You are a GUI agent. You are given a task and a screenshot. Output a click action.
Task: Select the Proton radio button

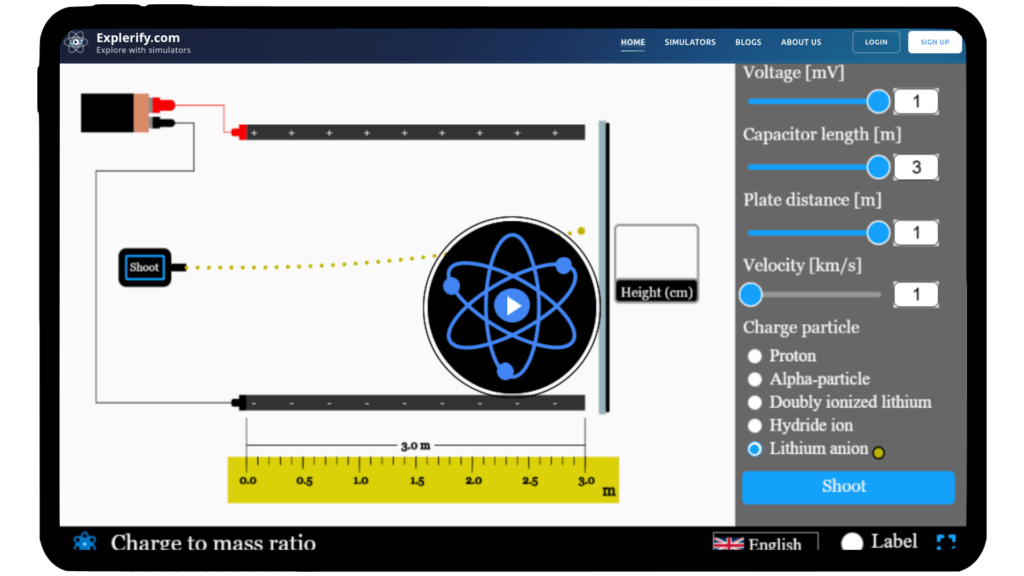click(x=755, y=356)
